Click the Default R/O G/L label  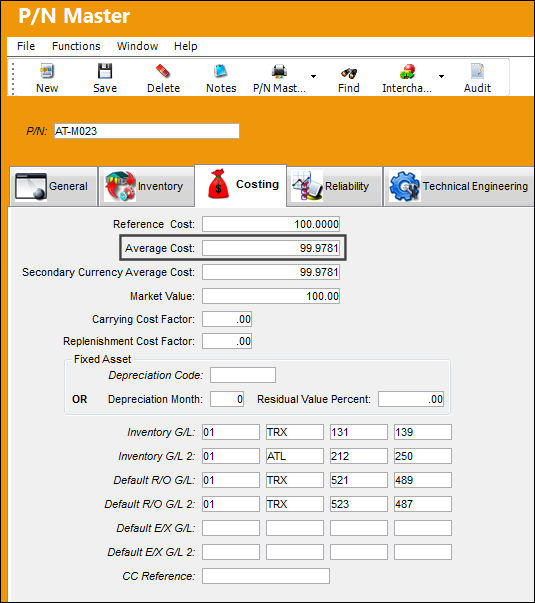click(154, 480)
